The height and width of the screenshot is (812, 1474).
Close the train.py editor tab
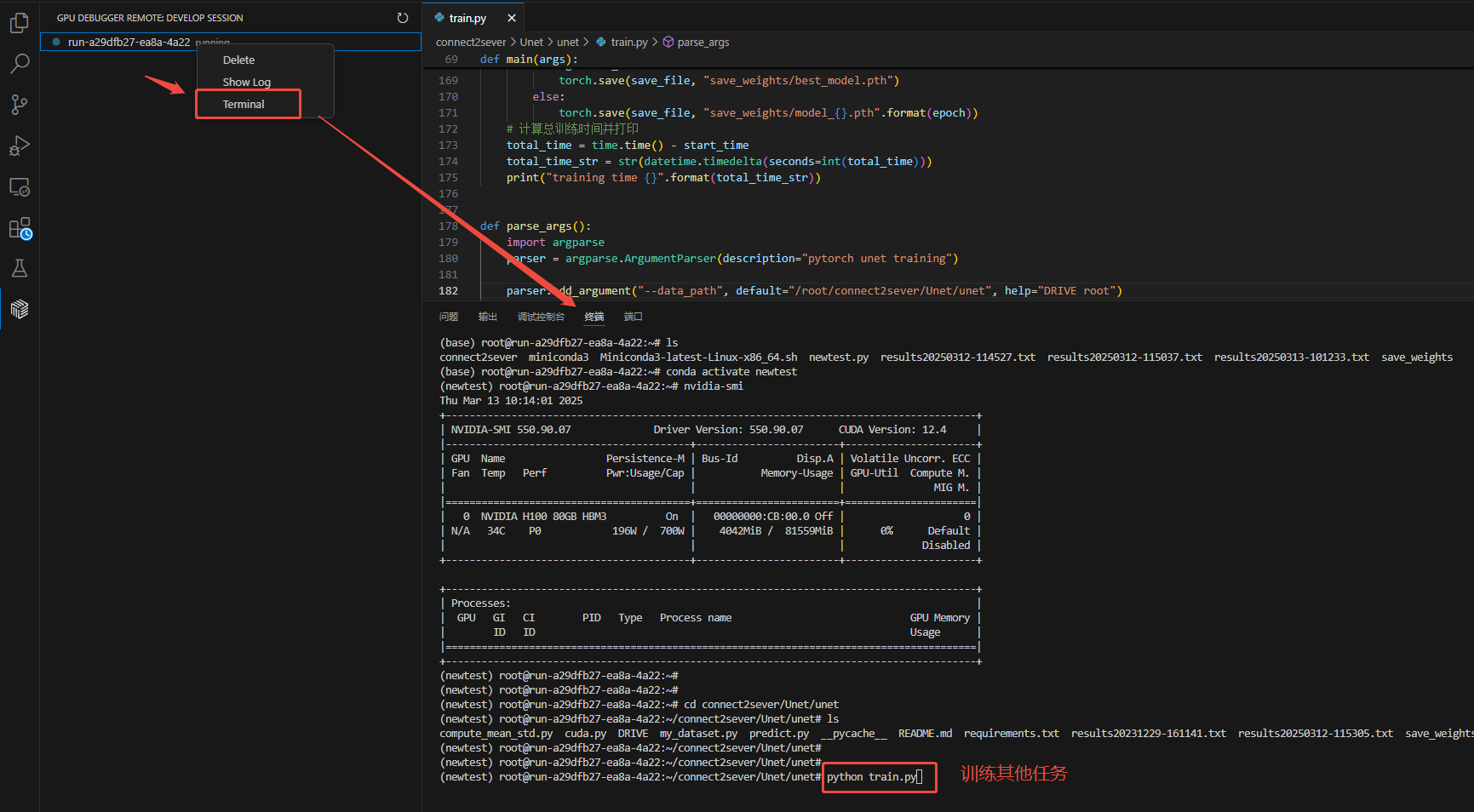pyautogui.click(x=511, y=18)
